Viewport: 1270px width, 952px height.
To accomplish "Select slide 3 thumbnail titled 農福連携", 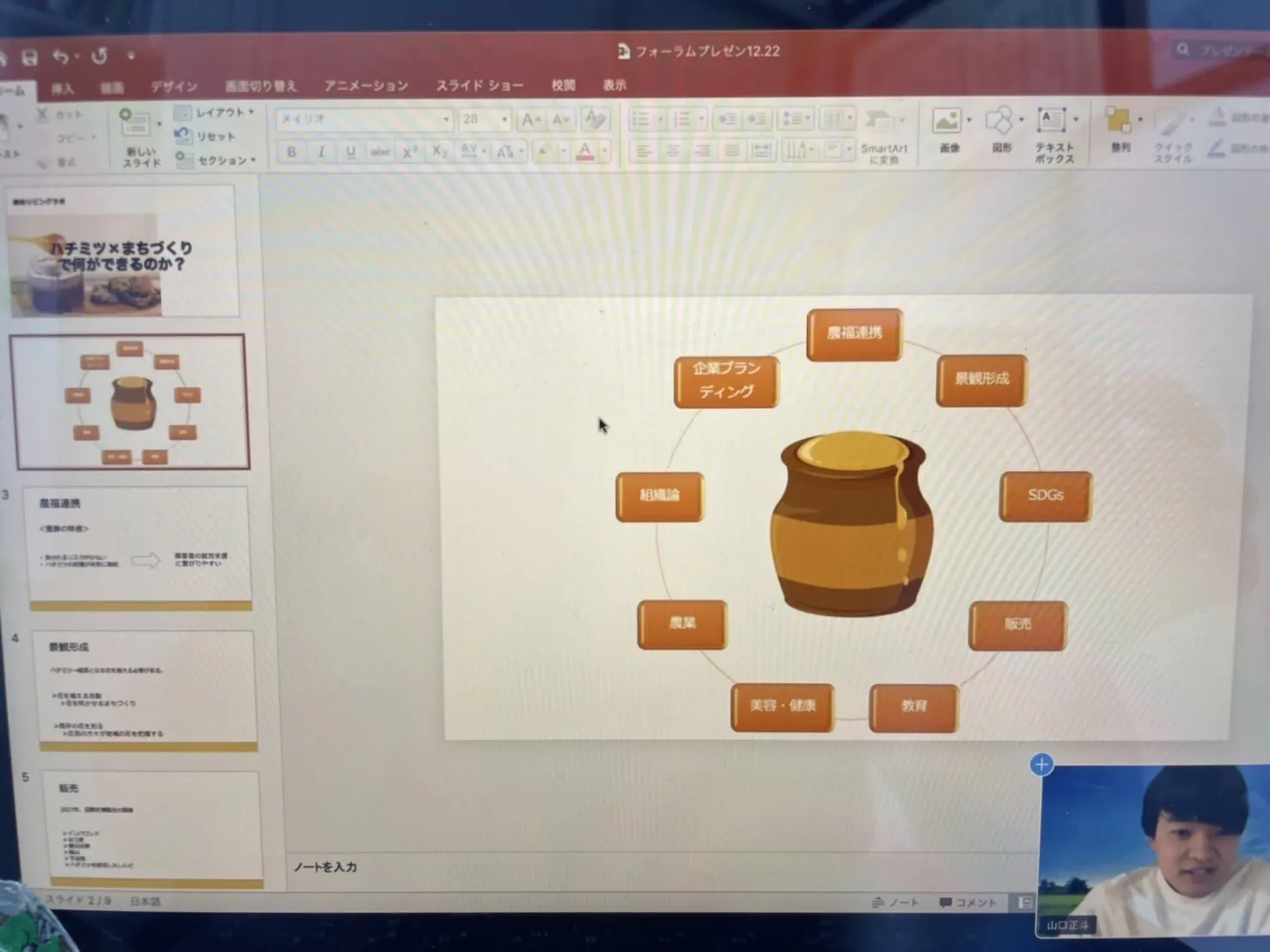I will pyautogui.click(x=140, y=546).
